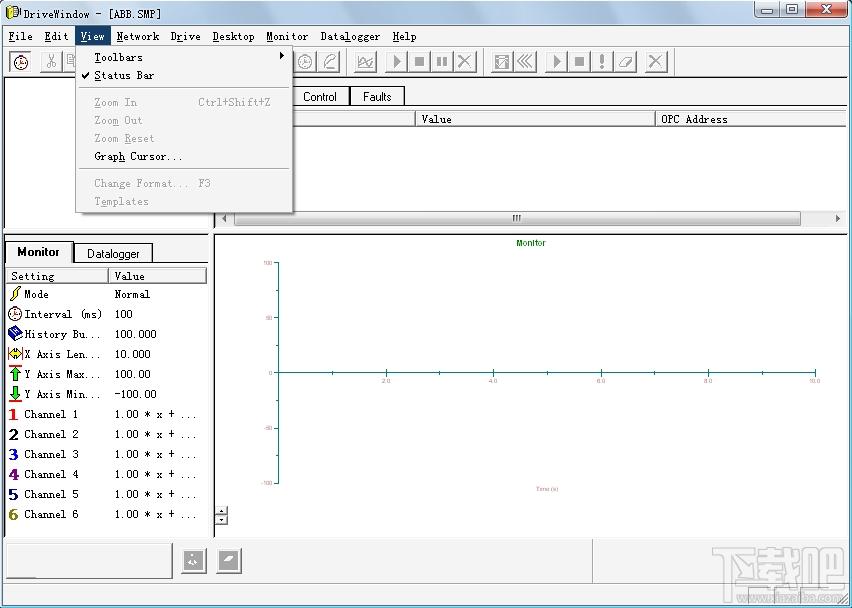The width and height of the screenshot is (852, 608).
Task: Start the datalogger with the play button after the double-arrow
Action: pos(556,62)
